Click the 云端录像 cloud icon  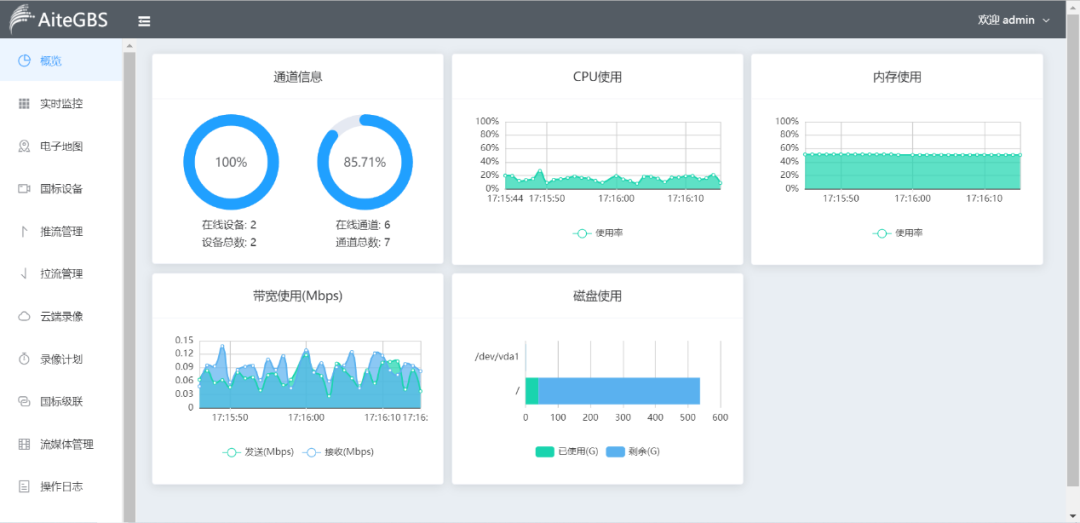pyautogui.click(x=24, y=316)
